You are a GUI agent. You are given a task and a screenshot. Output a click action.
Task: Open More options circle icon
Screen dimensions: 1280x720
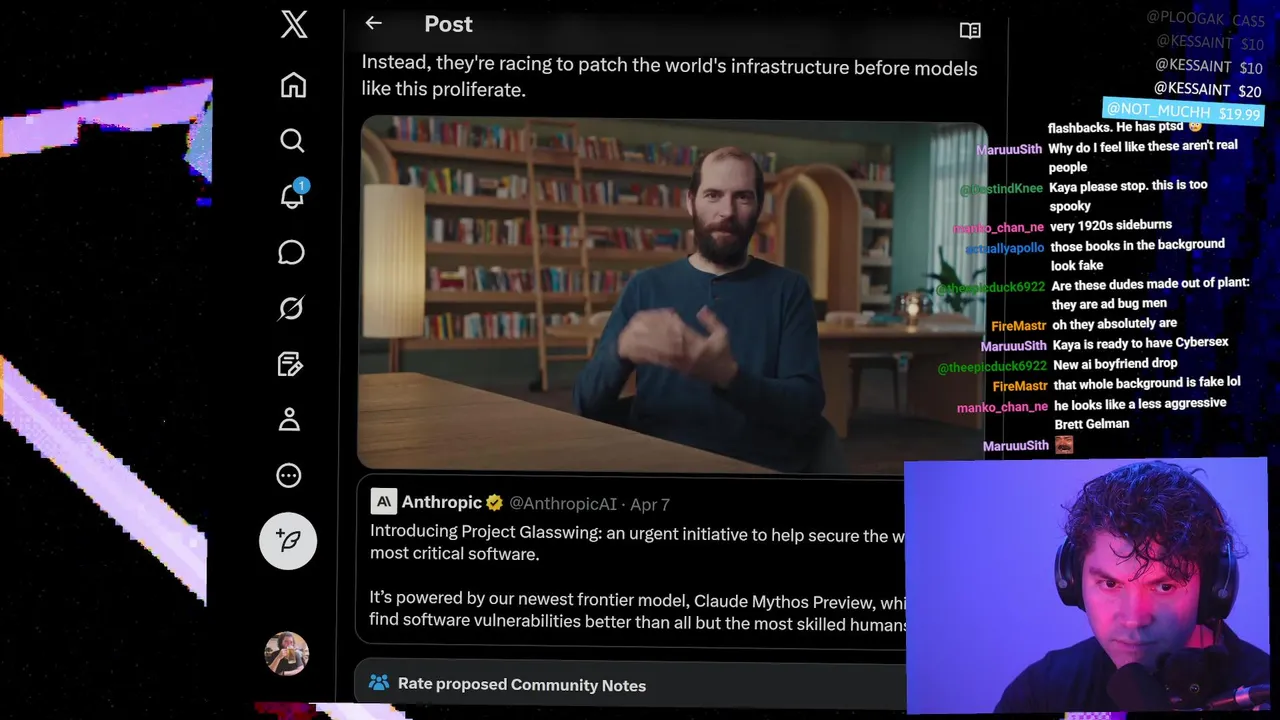289,476
